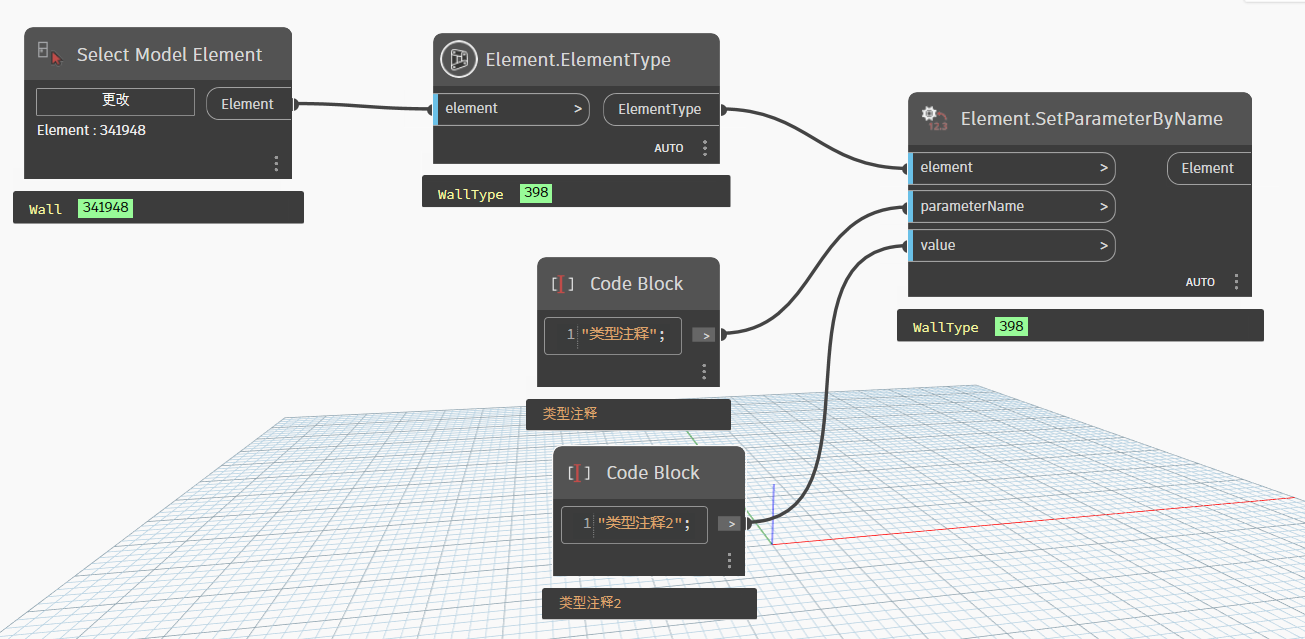1305x639 pixels.
Task: Click the green 341948 element ID link
Action: point(106,208)
